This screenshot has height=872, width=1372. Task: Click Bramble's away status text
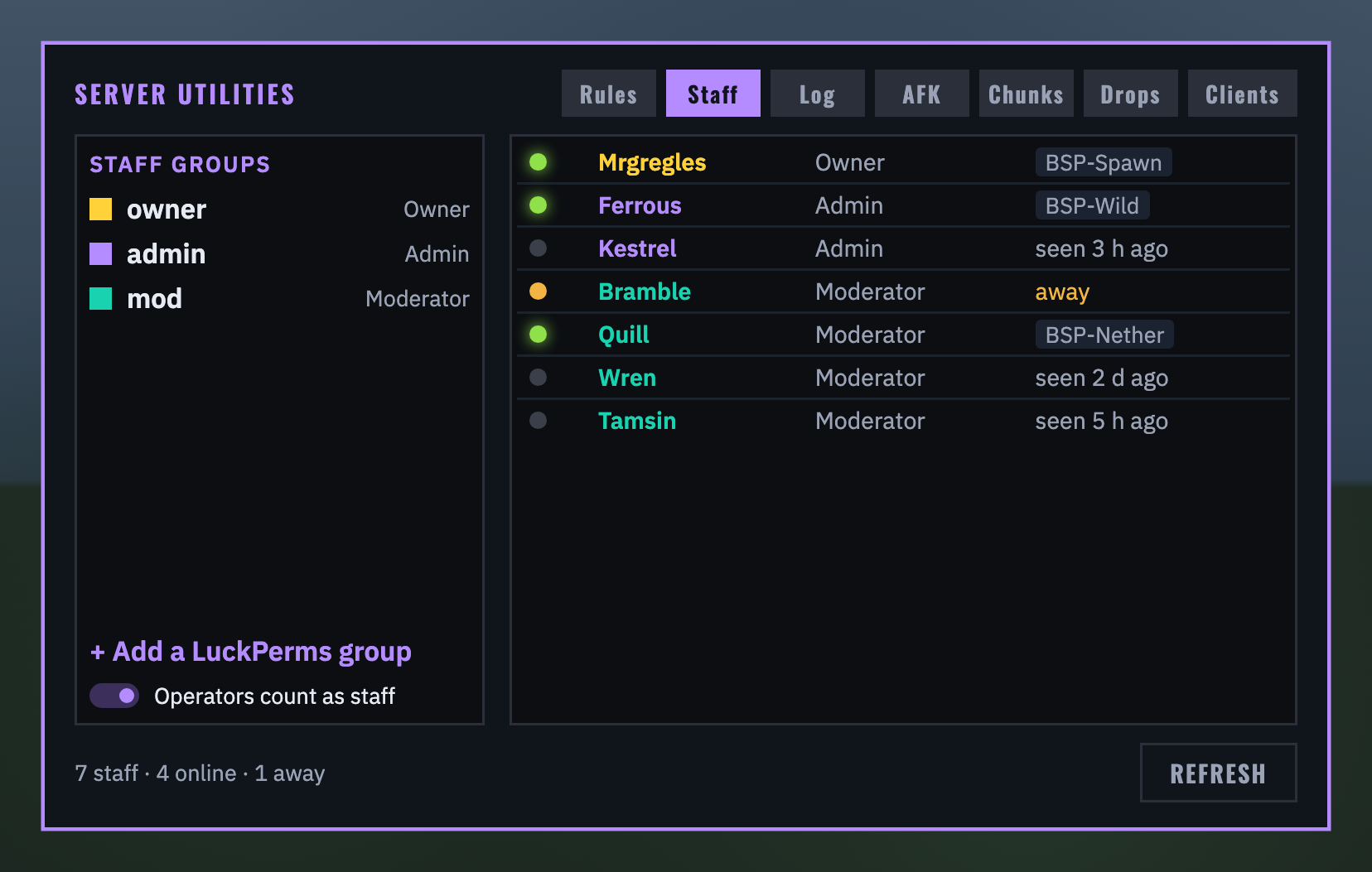pos(1062,292)
